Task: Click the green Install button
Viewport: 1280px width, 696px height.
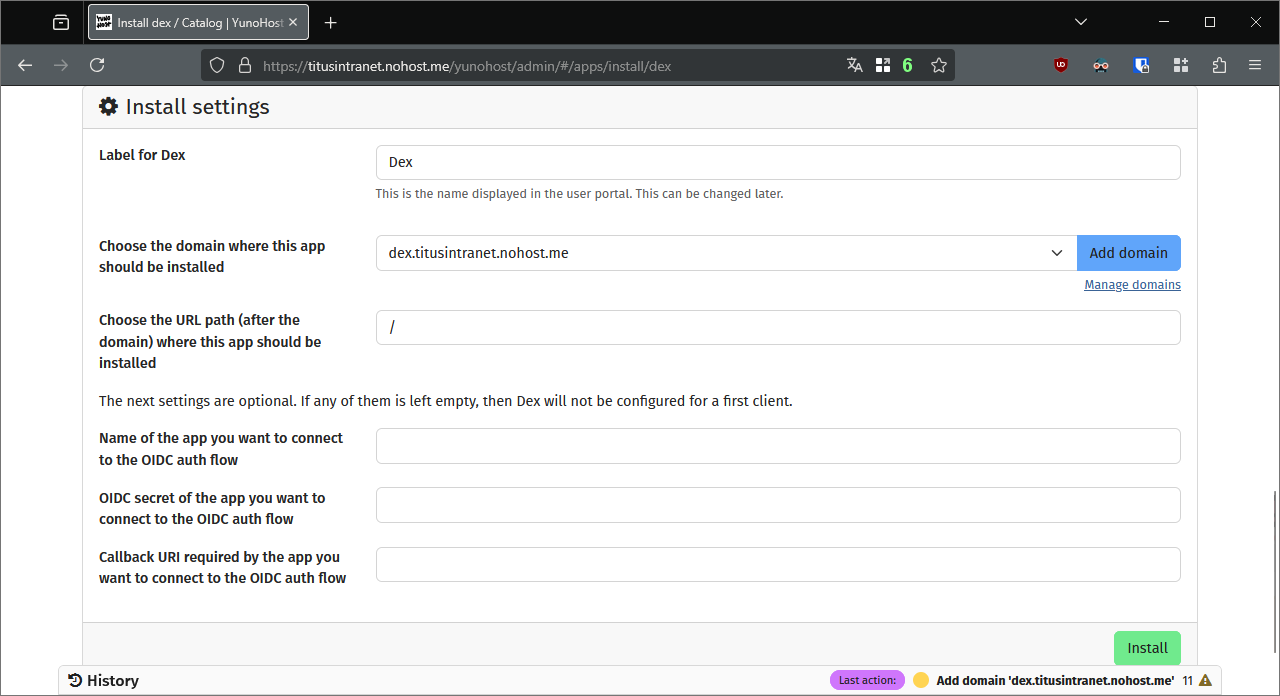Action: click(x=1147, y=648)
